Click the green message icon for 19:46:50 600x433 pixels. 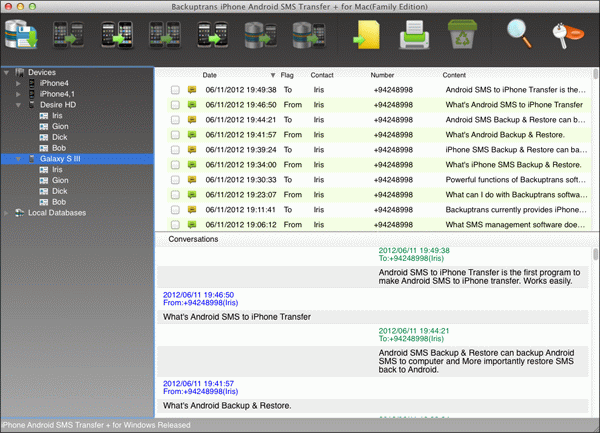(192, 104)
